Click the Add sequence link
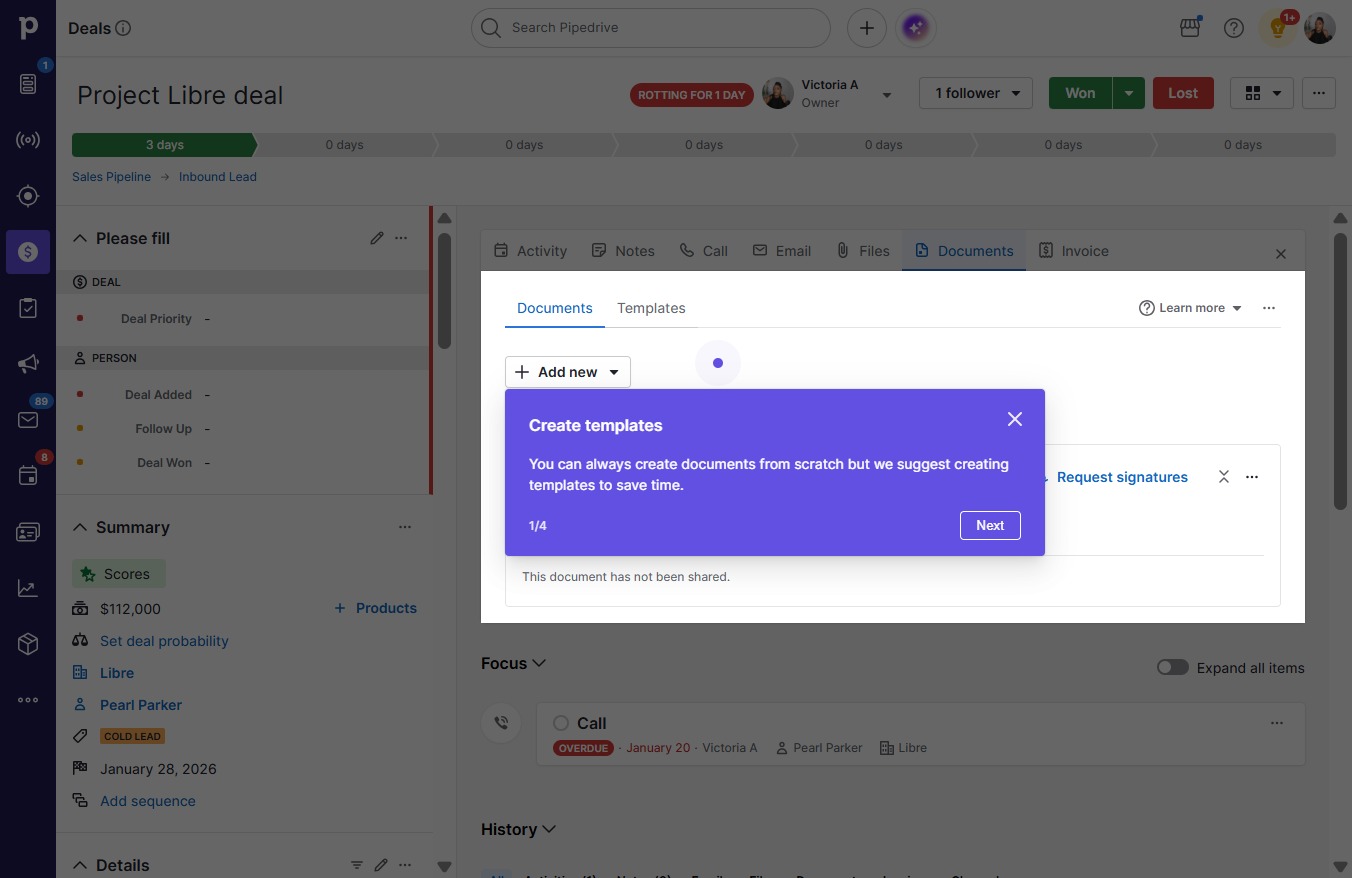Image resolution: width=1352 pixels, height=878 pixels. click(148, 801)
